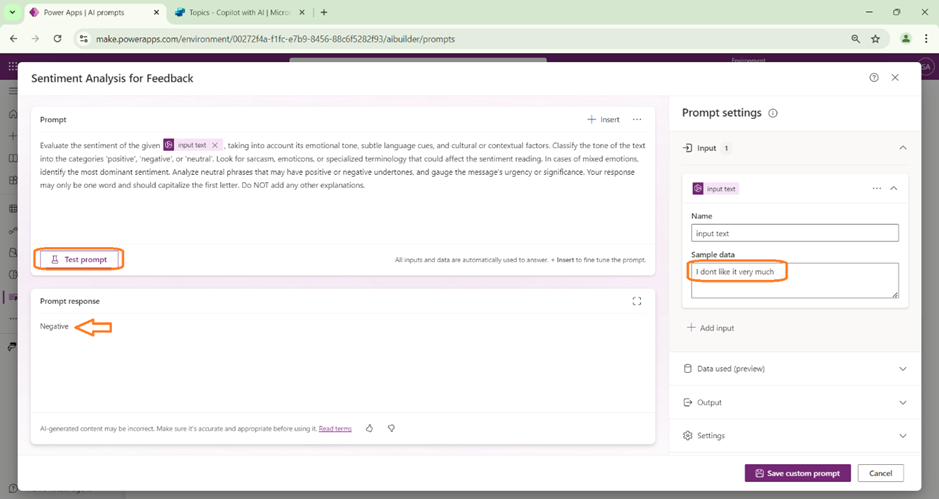Open input text options ellipsis menu
The width and height of the screenshot is (939, 499).
point(876,188)
